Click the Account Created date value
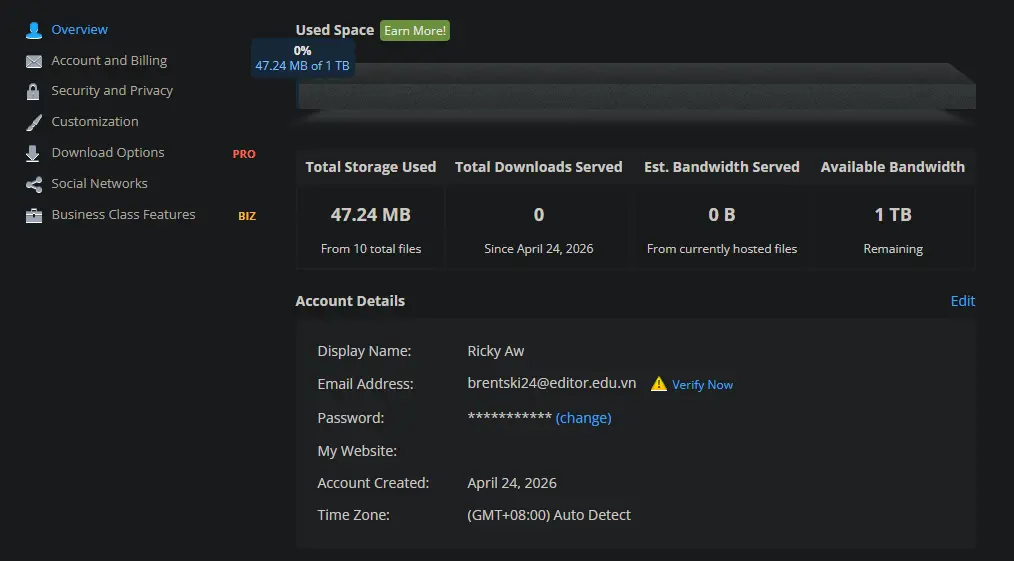 point(512,483)
